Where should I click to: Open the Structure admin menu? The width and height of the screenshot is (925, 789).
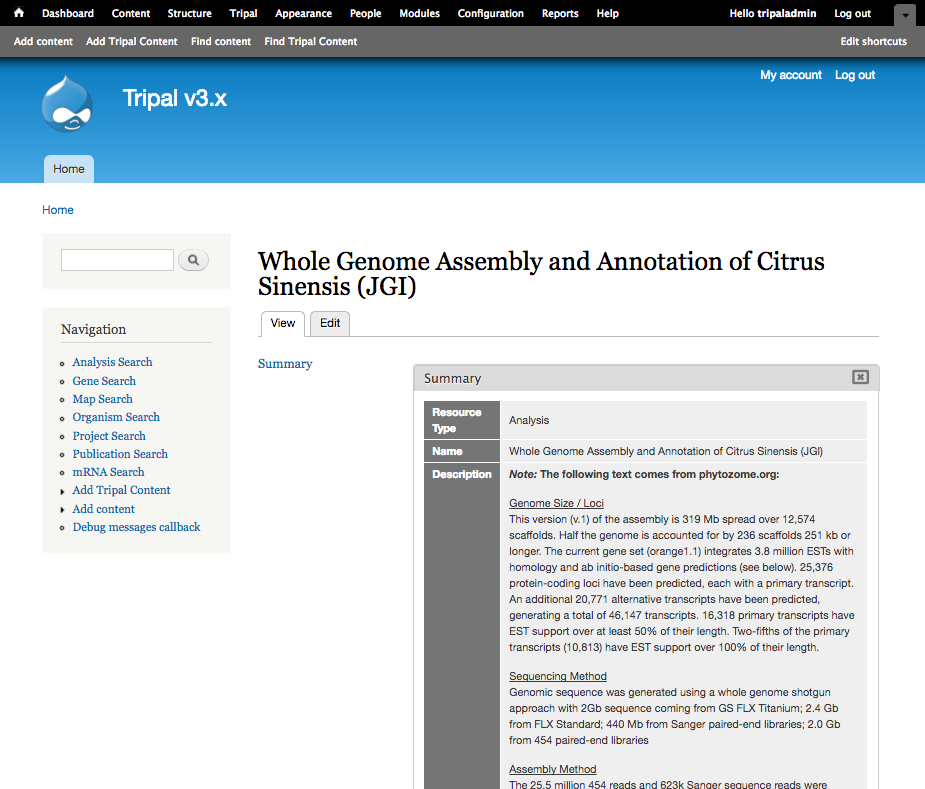click(189, 13)
